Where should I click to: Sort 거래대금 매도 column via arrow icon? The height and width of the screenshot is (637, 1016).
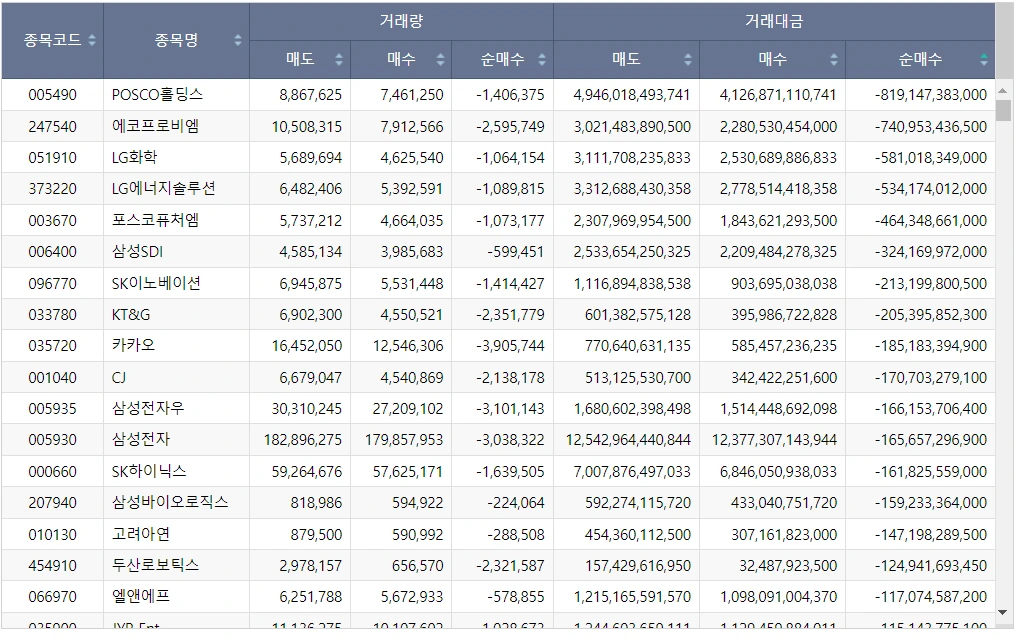688,60
